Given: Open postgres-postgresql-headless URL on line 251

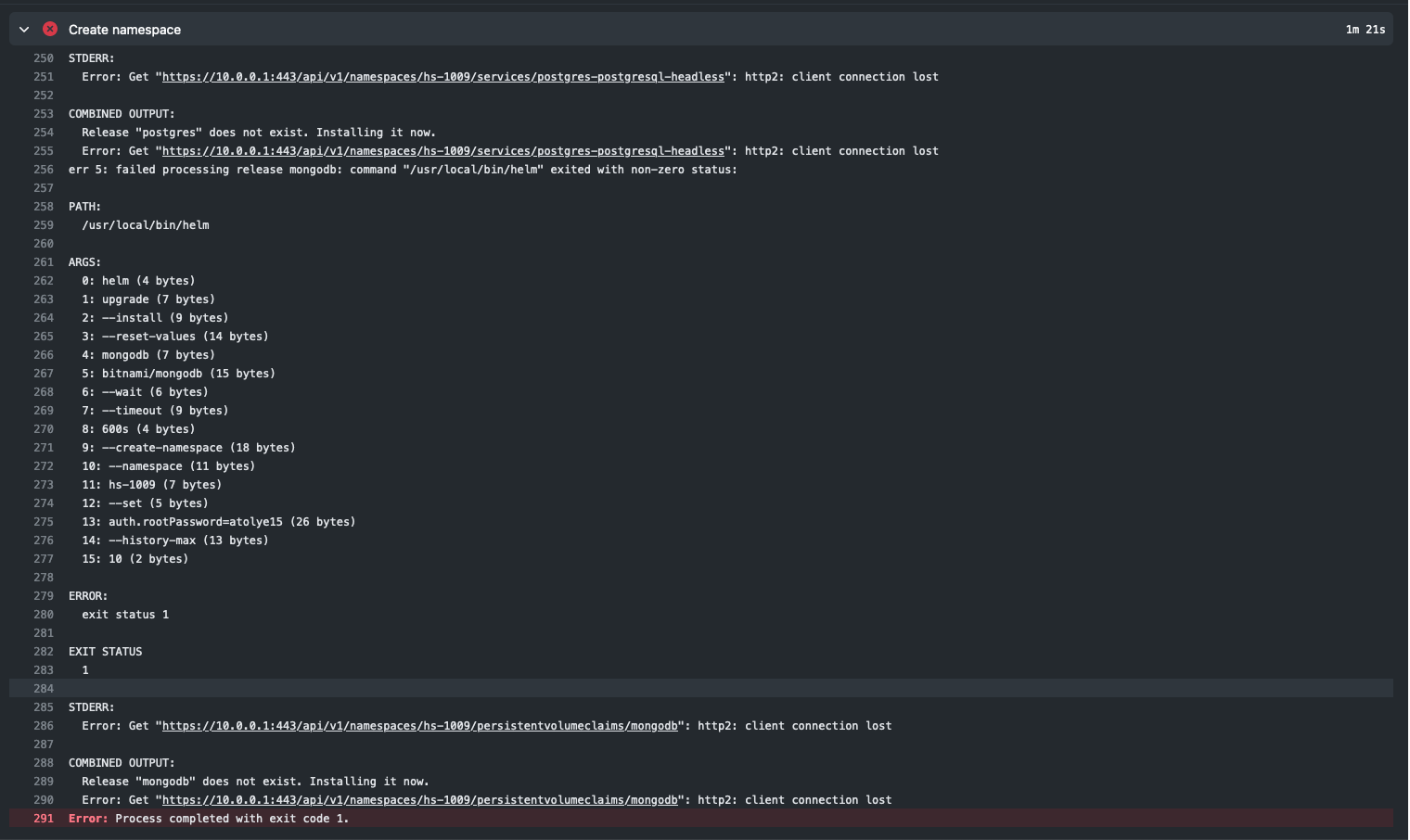Looking at the screenshot, I should [443, 77].
